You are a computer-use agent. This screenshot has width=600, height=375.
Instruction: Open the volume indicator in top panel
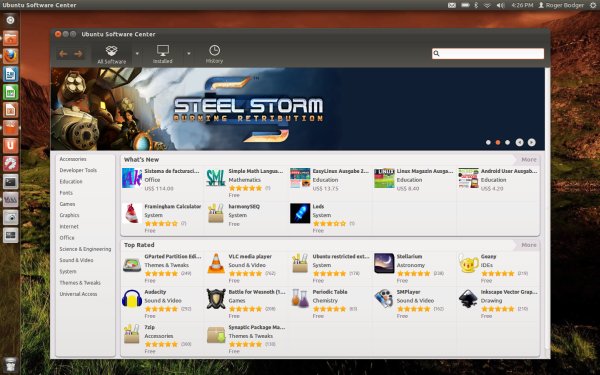pos(501,5)
